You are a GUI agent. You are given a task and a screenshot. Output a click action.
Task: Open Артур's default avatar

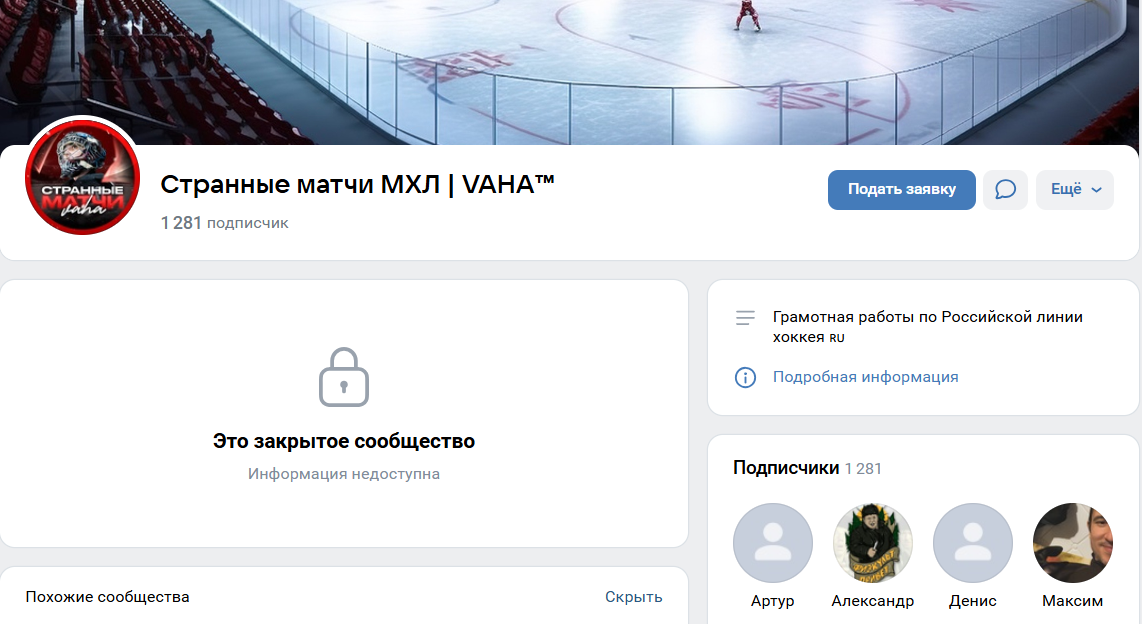click(773, 543)
